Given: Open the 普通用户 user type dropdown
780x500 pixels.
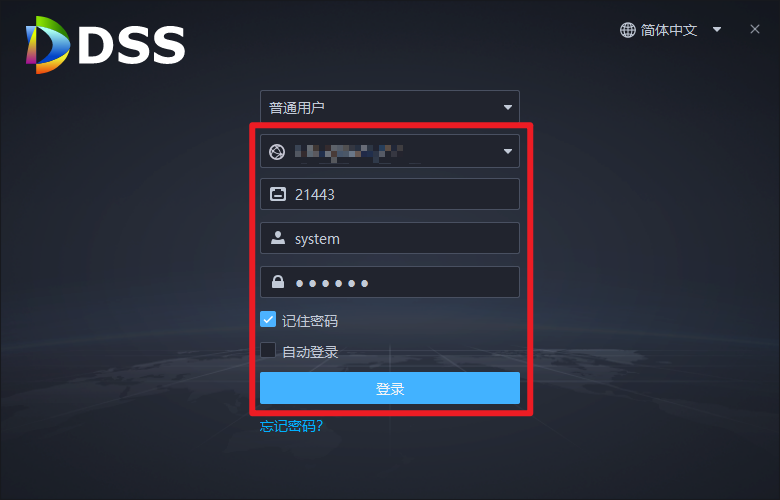Looking at the screenshot, I should (x=390, y=106).
